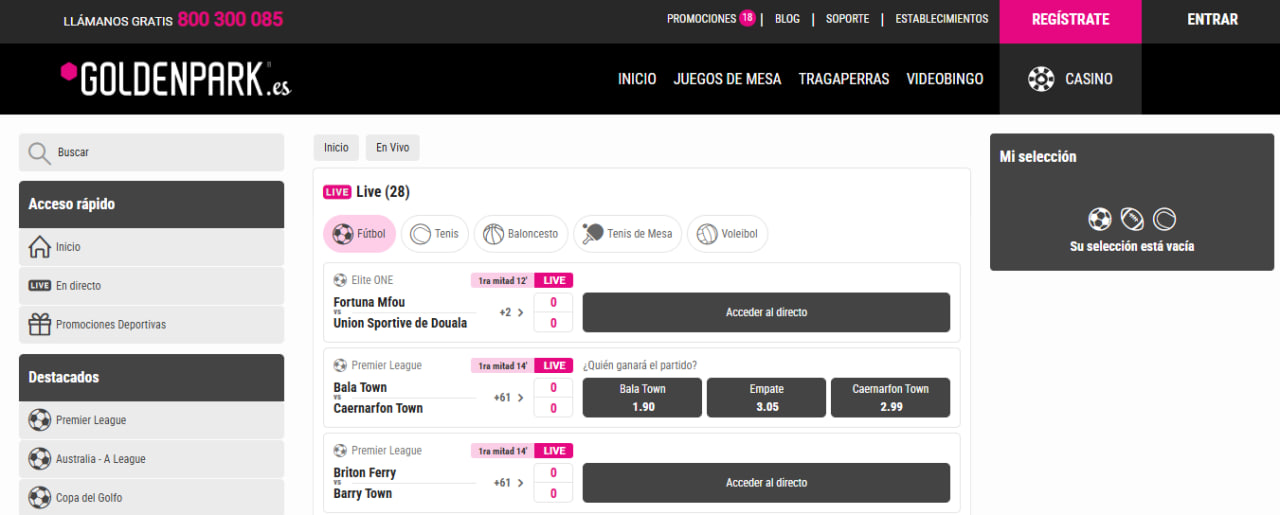Open En directo in Acceso rápido
This screenshot has width=1280, height=515.
(151, 286)
